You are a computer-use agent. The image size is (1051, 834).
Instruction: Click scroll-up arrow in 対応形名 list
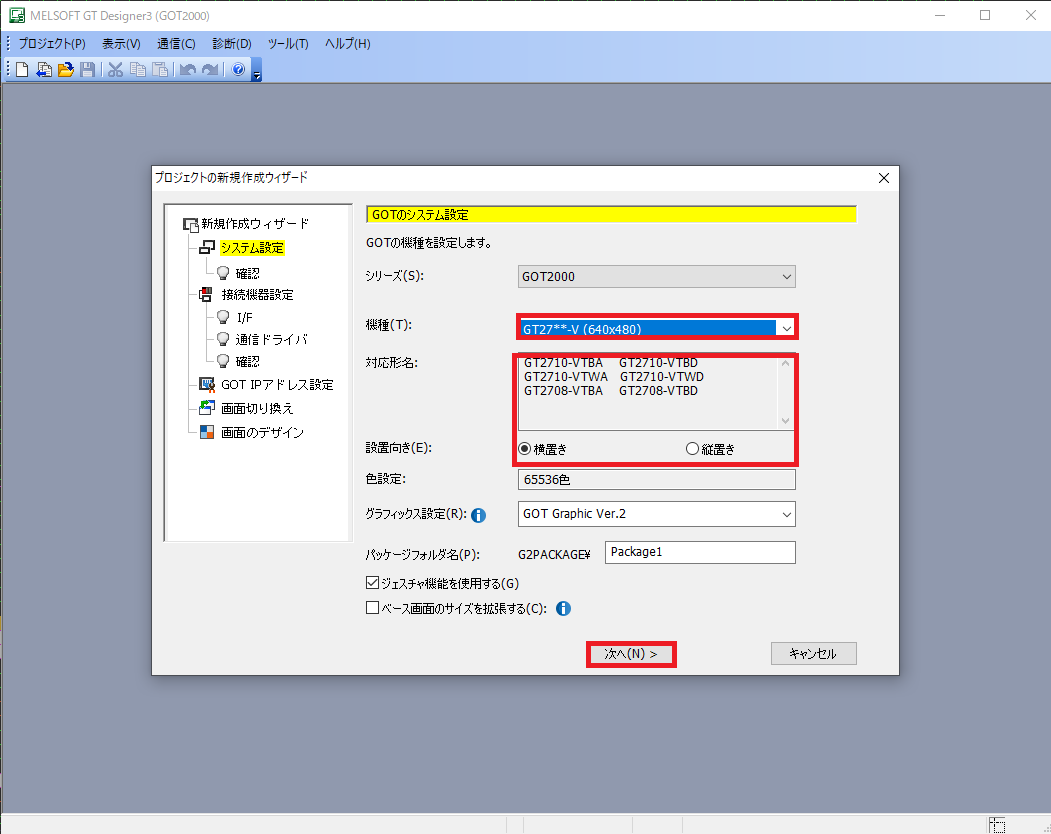(786, 364)
